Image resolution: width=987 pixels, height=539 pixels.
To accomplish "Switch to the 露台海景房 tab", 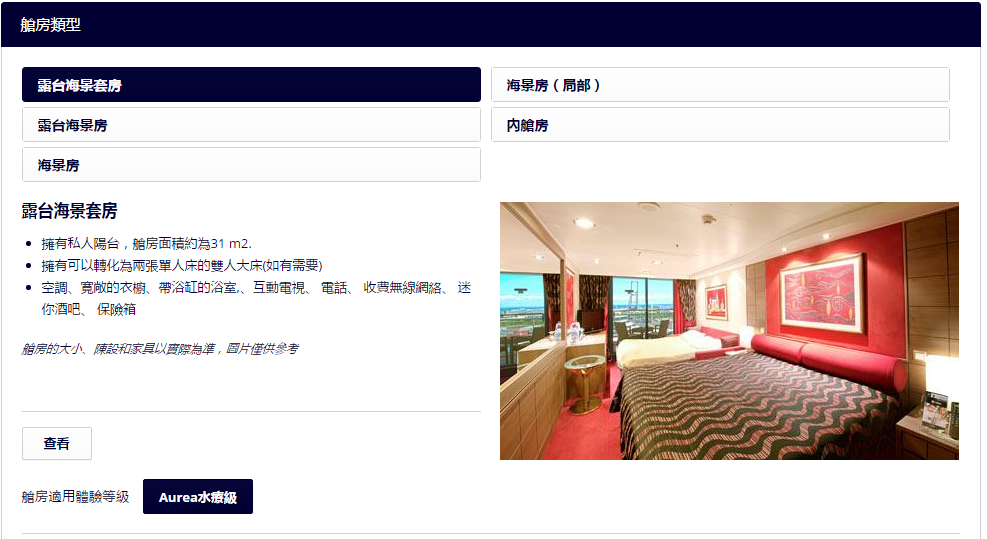I will tap(251, 125).
